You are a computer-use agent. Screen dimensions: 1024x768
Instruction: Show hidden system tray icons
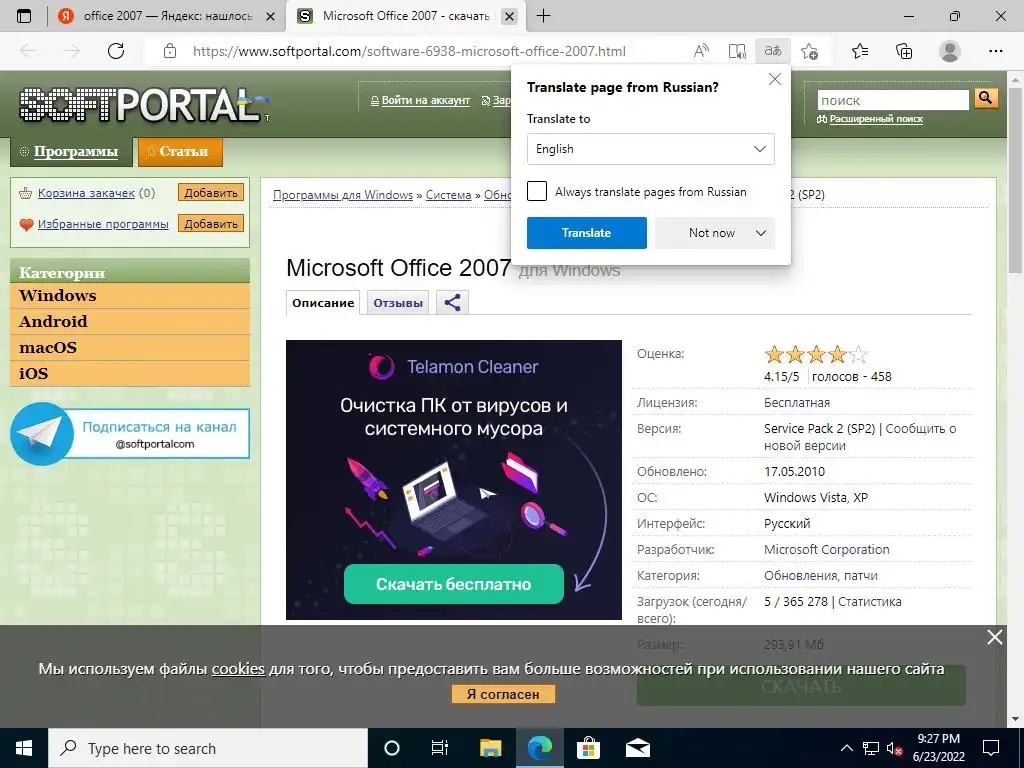[x=846, y=748]
